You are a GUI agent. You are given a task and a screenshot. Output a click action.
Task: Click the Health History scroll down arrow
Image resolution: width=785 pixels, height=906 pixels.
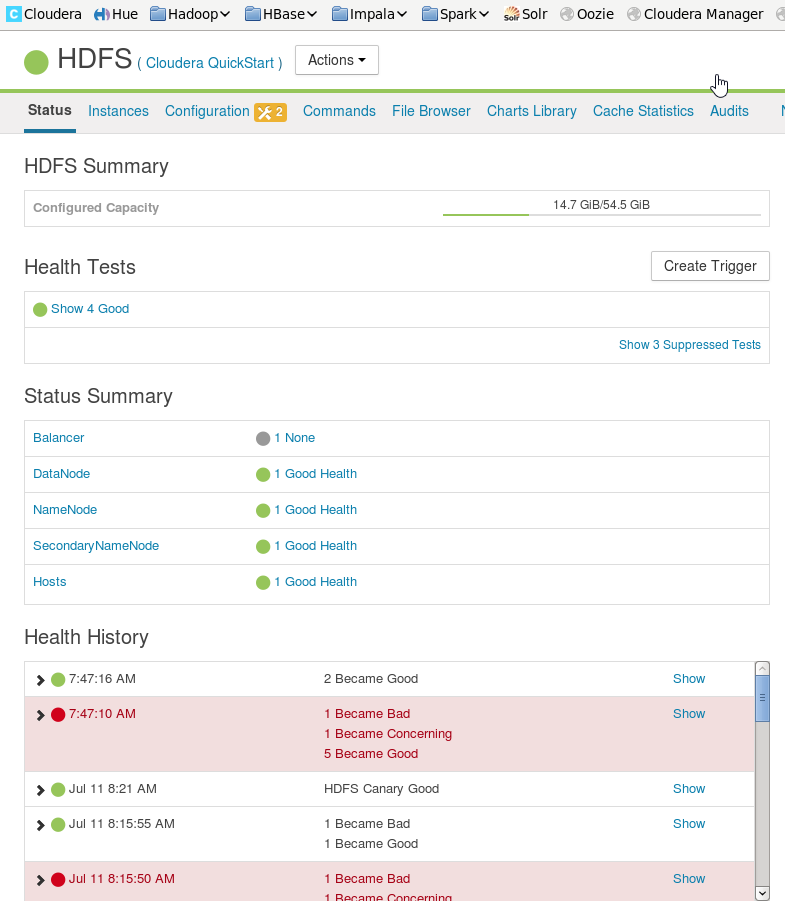pyautogui.click(x=762, y=893)
